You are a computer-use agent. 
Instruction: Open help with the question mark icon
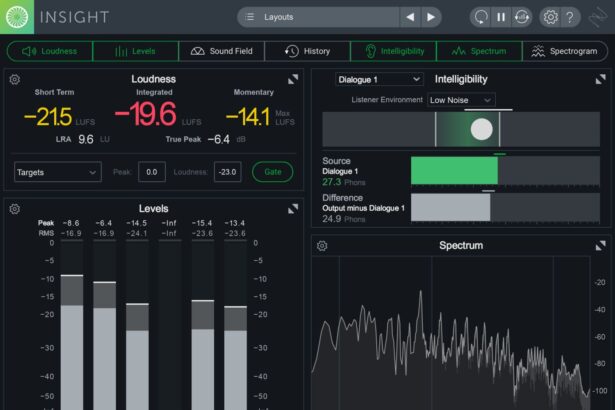click(570, 17)
